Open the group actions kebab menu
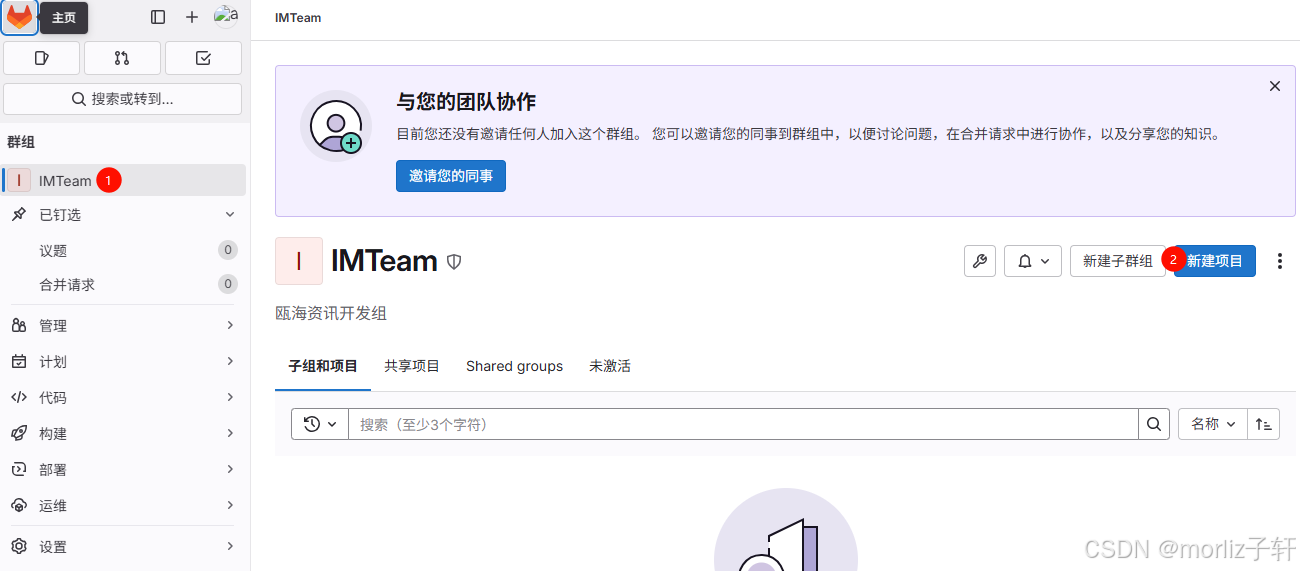The width and height of the screenshot is (1300, 571). (1280, 261)
